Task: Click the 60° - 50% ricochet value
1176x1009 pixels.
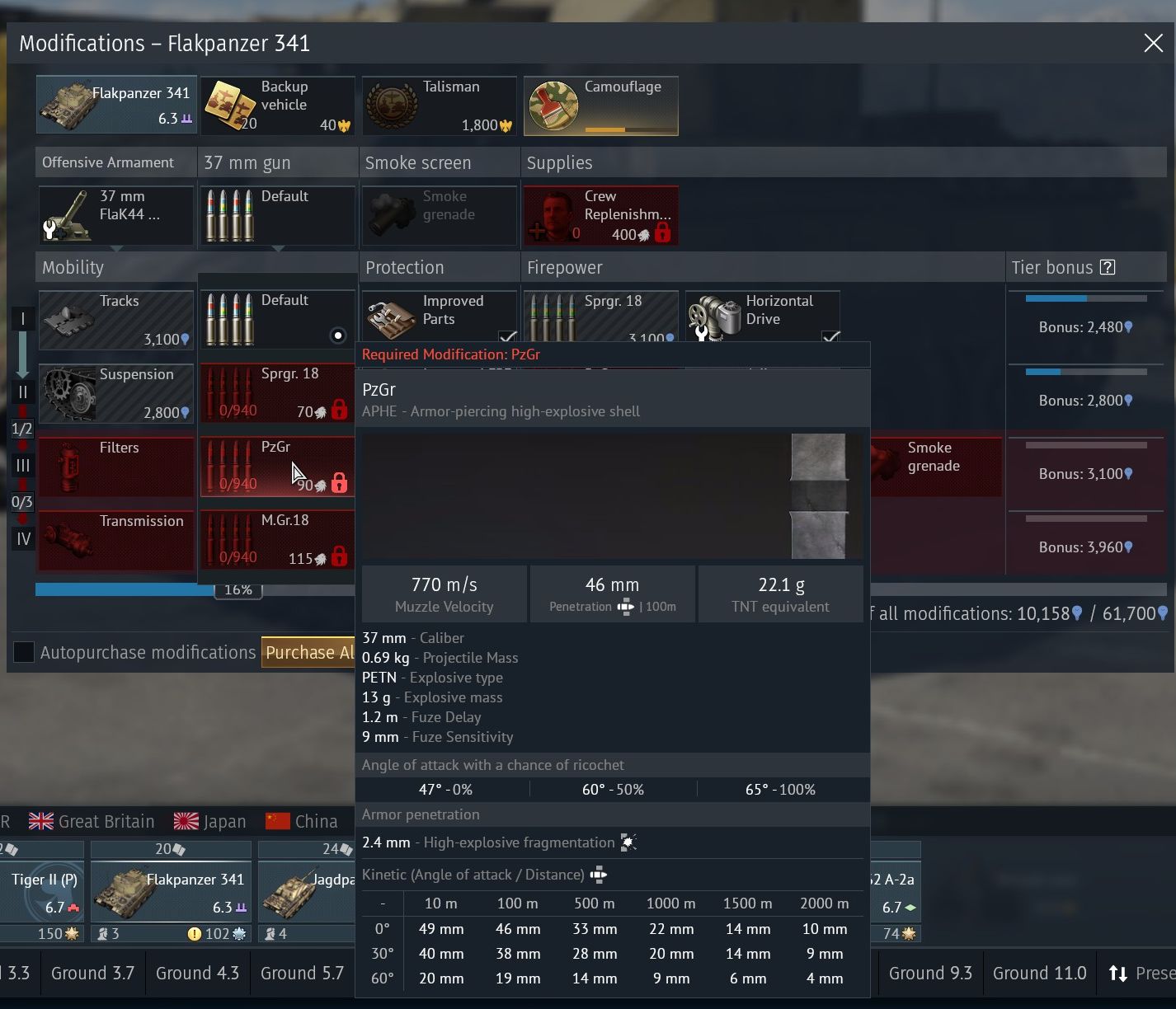Action: (613, 790)
